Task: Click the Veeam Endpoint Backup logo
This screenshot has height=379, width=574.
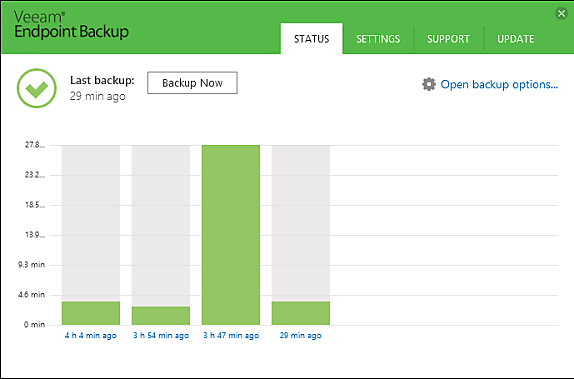Action: [71, 25]
